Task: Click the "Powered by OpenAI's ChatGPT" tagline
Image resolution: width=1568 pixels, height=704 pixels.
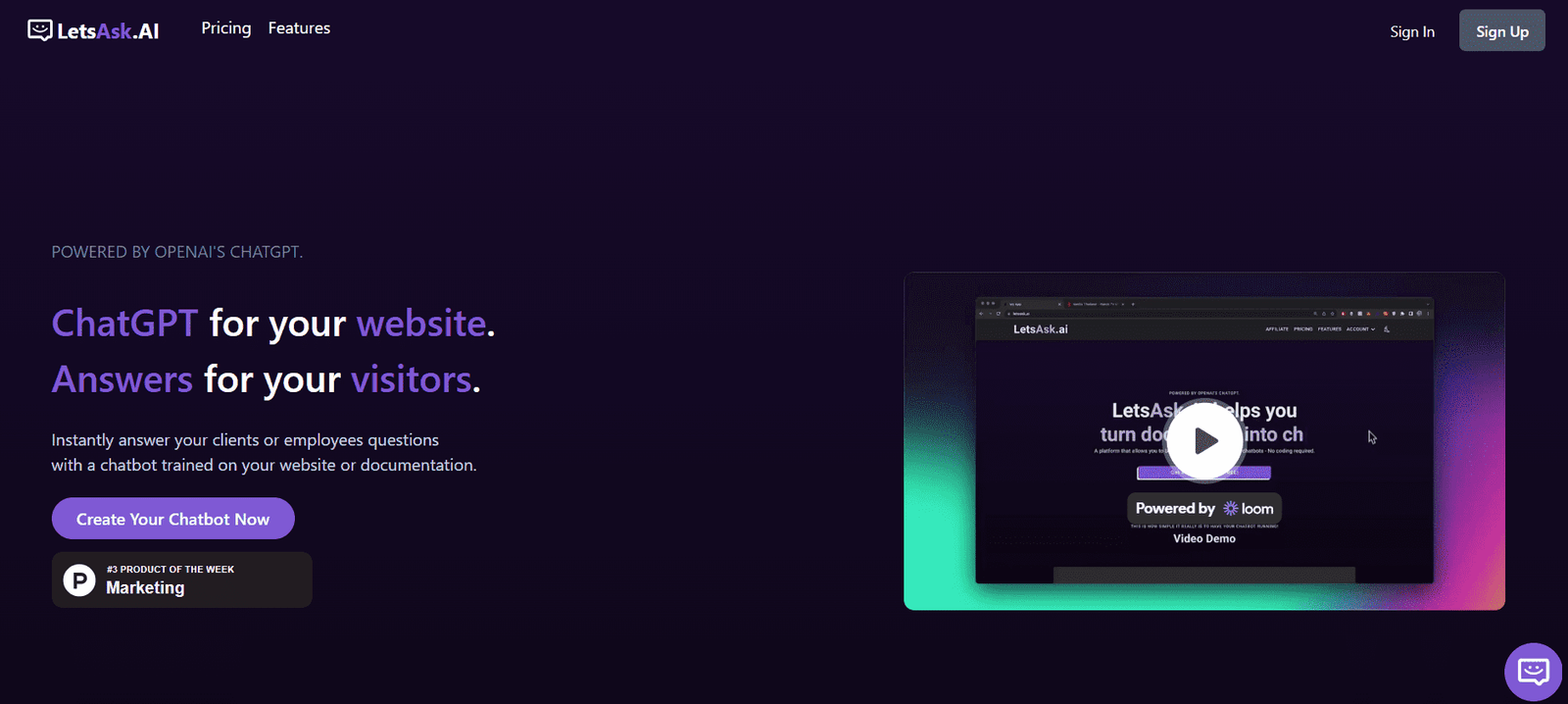Action: [177, 252]
